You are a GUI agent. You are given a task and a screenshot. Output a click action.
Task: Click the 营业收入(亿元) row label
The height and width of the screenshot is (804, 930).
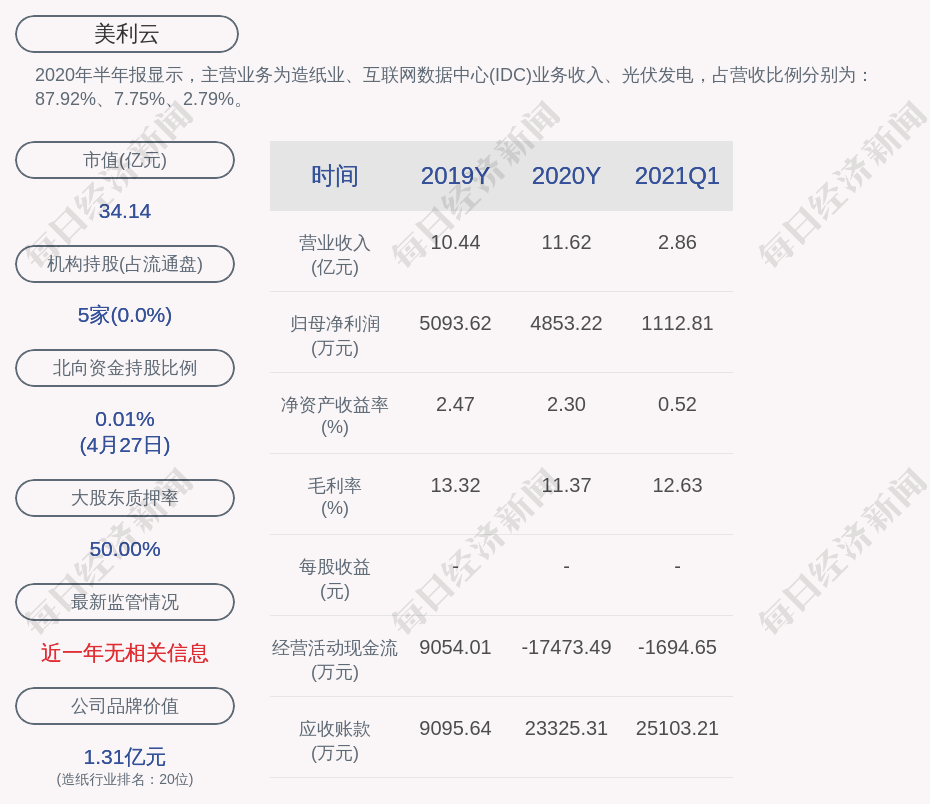[x=335, y=255]
